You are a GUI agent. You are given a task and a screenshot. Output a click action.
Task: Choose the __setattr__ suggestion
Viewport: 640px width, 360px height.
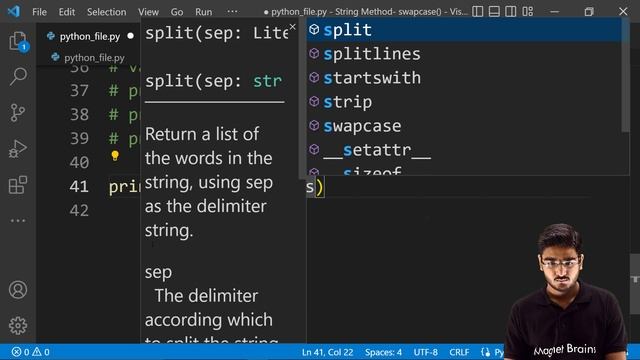pos(464,150)
